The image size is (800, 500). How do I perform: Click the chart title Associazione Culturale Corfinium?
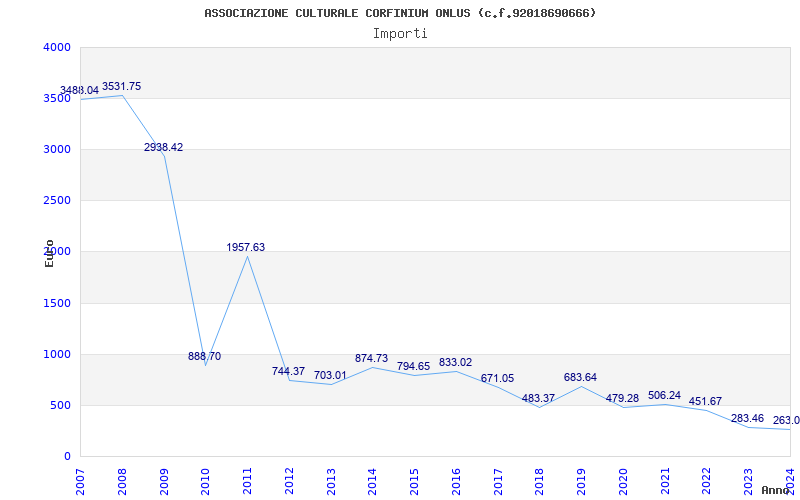(x=400, y=13)
